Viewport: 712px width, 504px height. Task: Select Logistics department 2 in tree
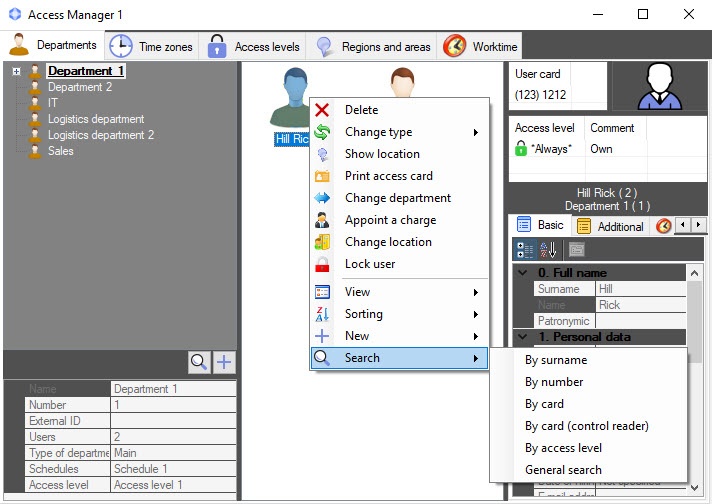[101, 135]
